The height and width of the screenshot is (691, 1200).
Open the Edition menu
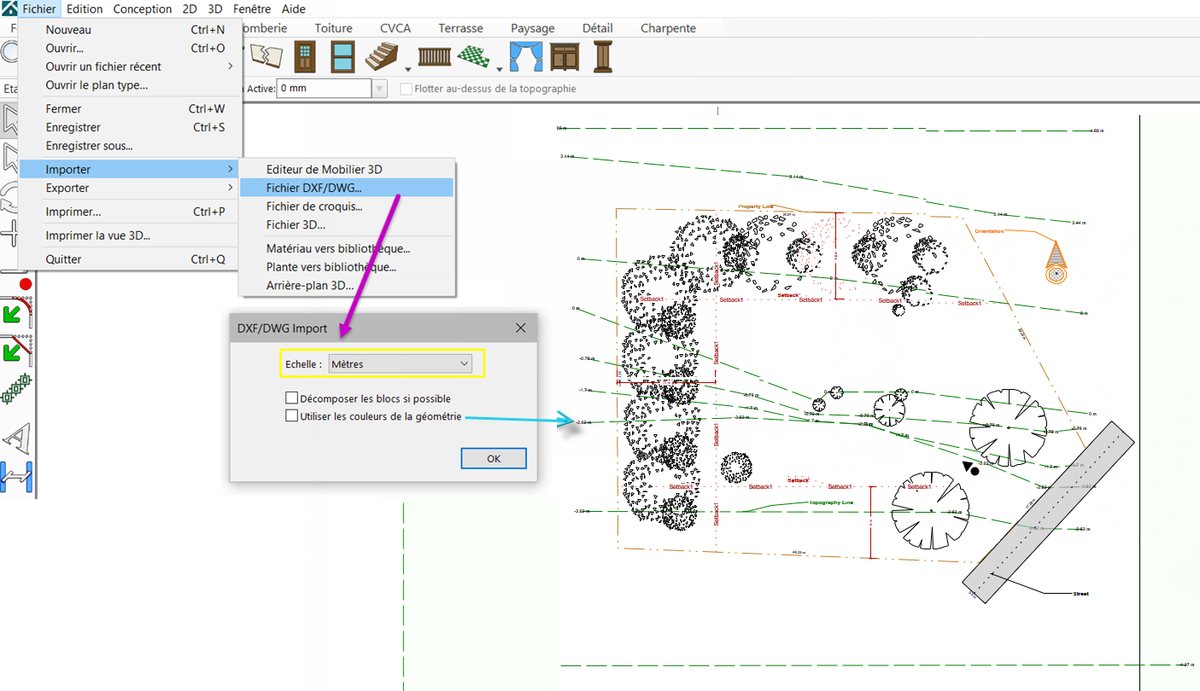pos(85,9)
